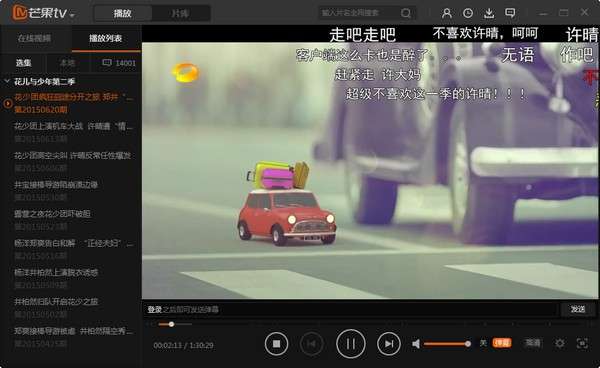
Task: Pause the video playback
Action: [351, 344]
